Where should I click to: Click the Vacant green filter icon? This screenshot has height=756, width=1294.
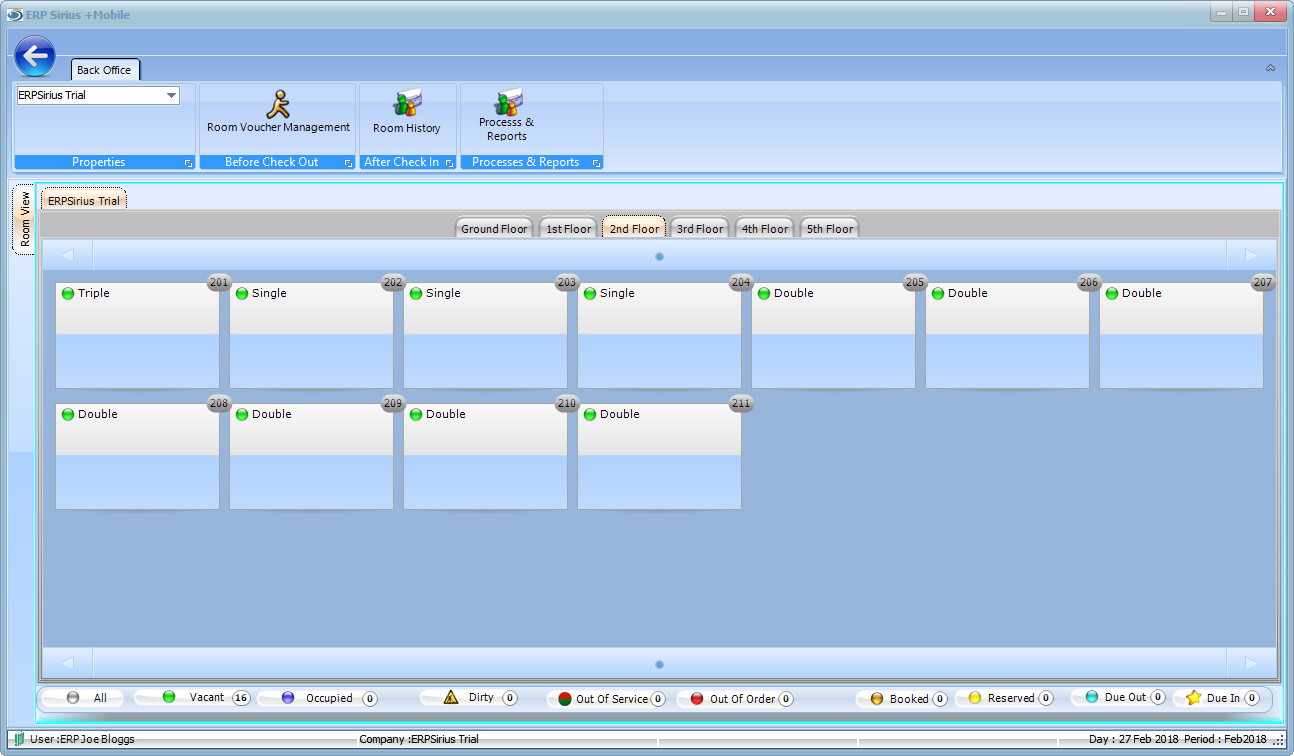pos(169,697)
